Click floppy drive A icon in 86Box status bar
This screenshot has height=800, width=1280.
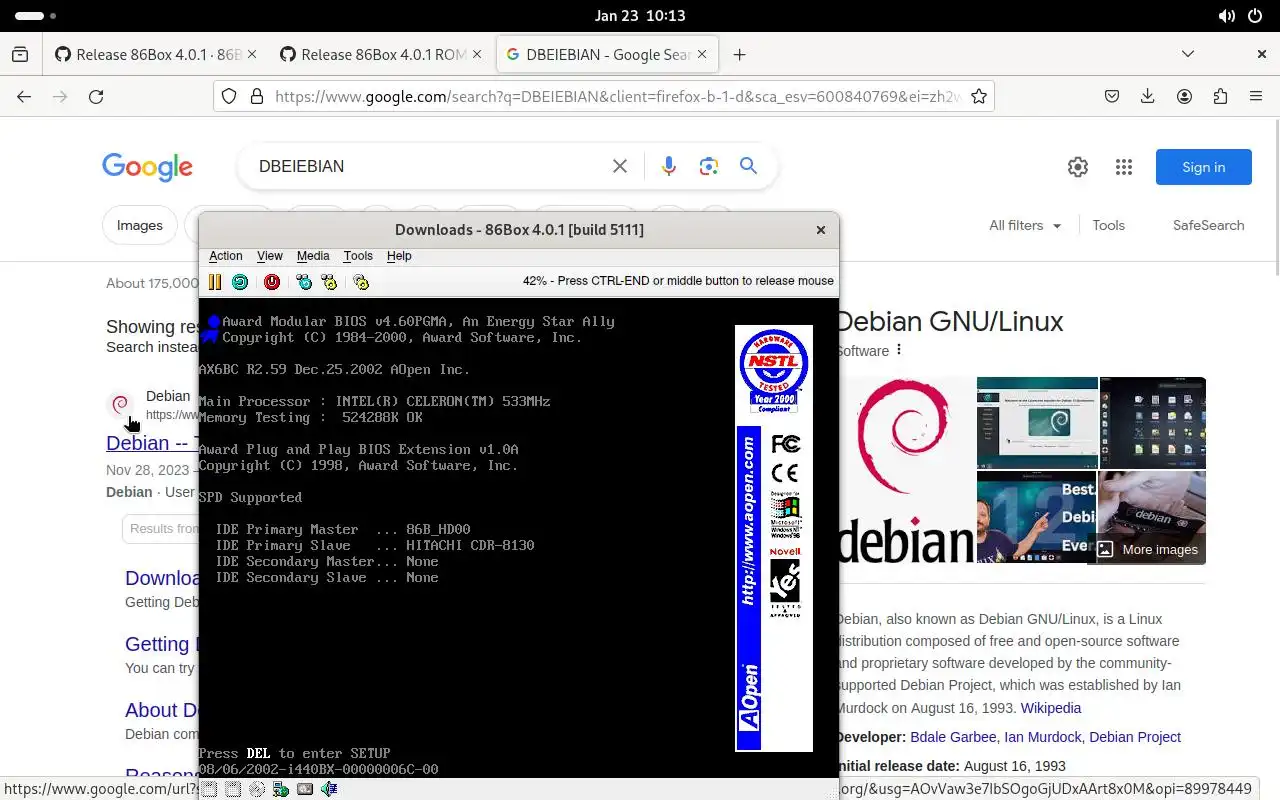coord(209,789)
